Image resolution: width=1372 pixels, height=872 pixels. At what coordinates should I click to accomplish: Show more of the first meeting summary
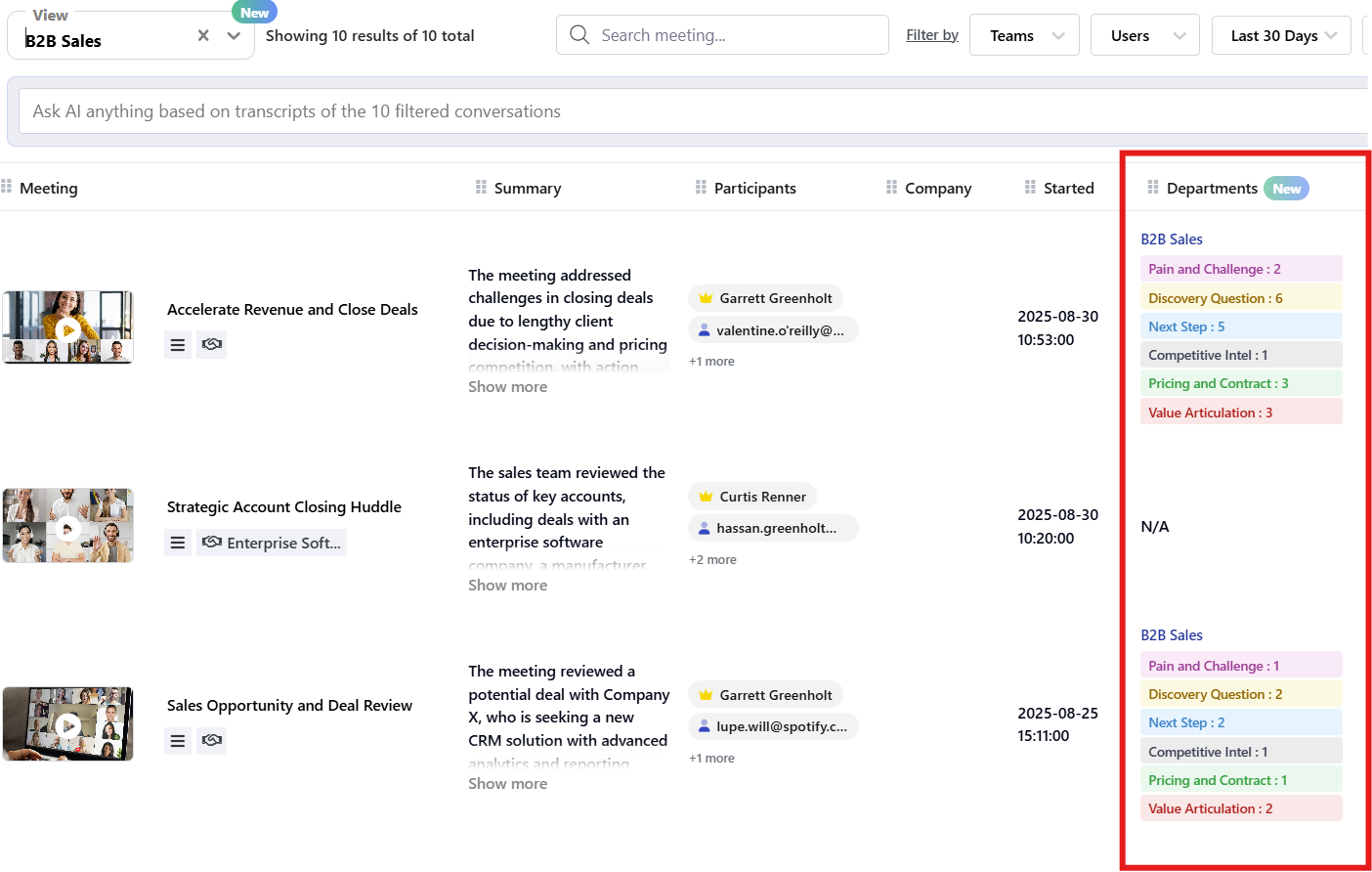[507, 387]
